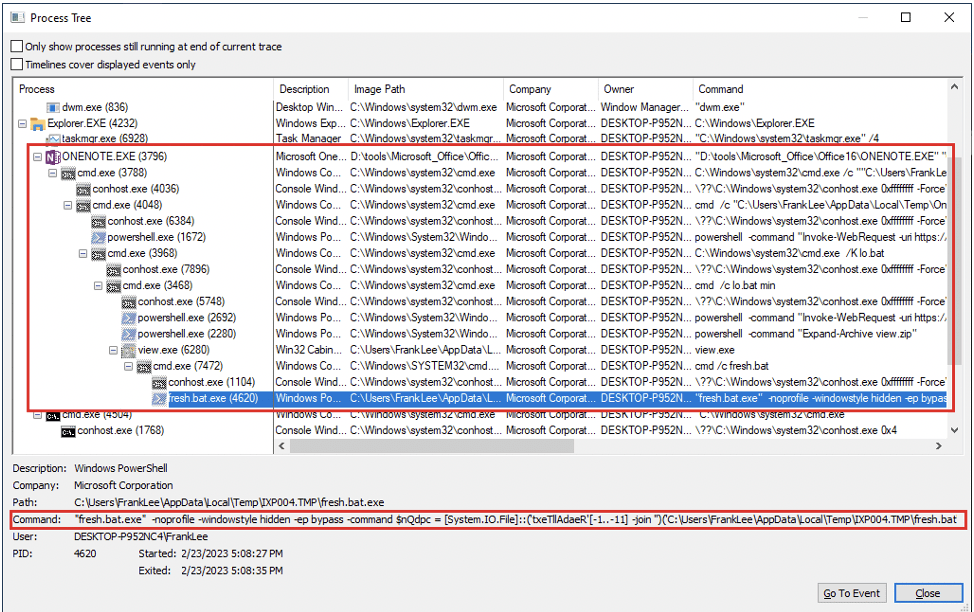Screen dimensions: 974x612
Task: Click the cmd.exe (3788) icon
Action: tap(68, 173)
